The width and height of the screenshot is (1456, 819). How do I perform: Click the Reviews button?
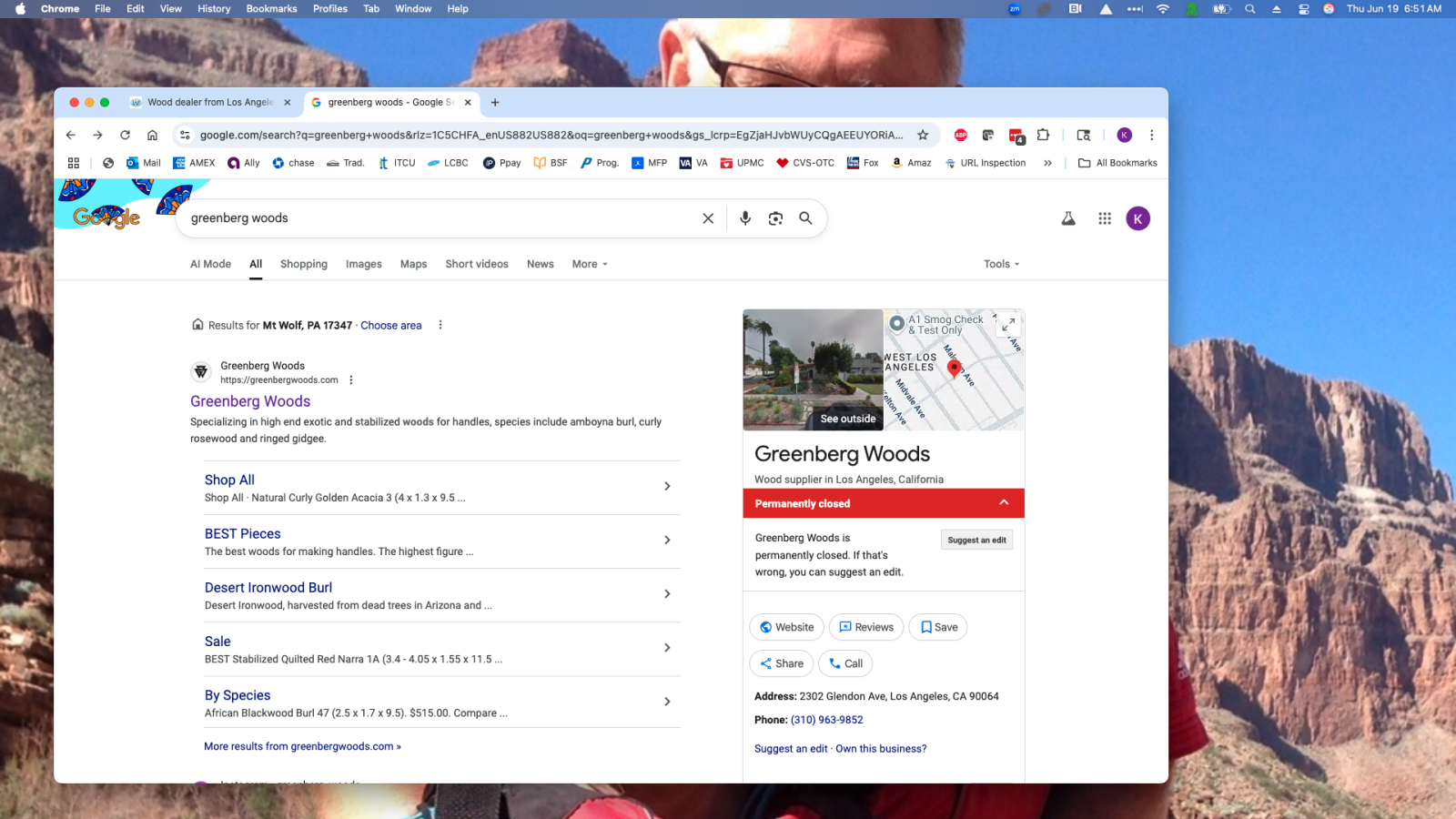[x=866, y=627]
